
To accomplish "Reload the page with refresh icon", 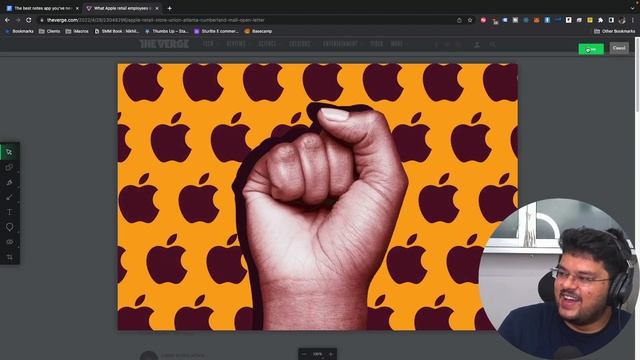I will (29, 20).
